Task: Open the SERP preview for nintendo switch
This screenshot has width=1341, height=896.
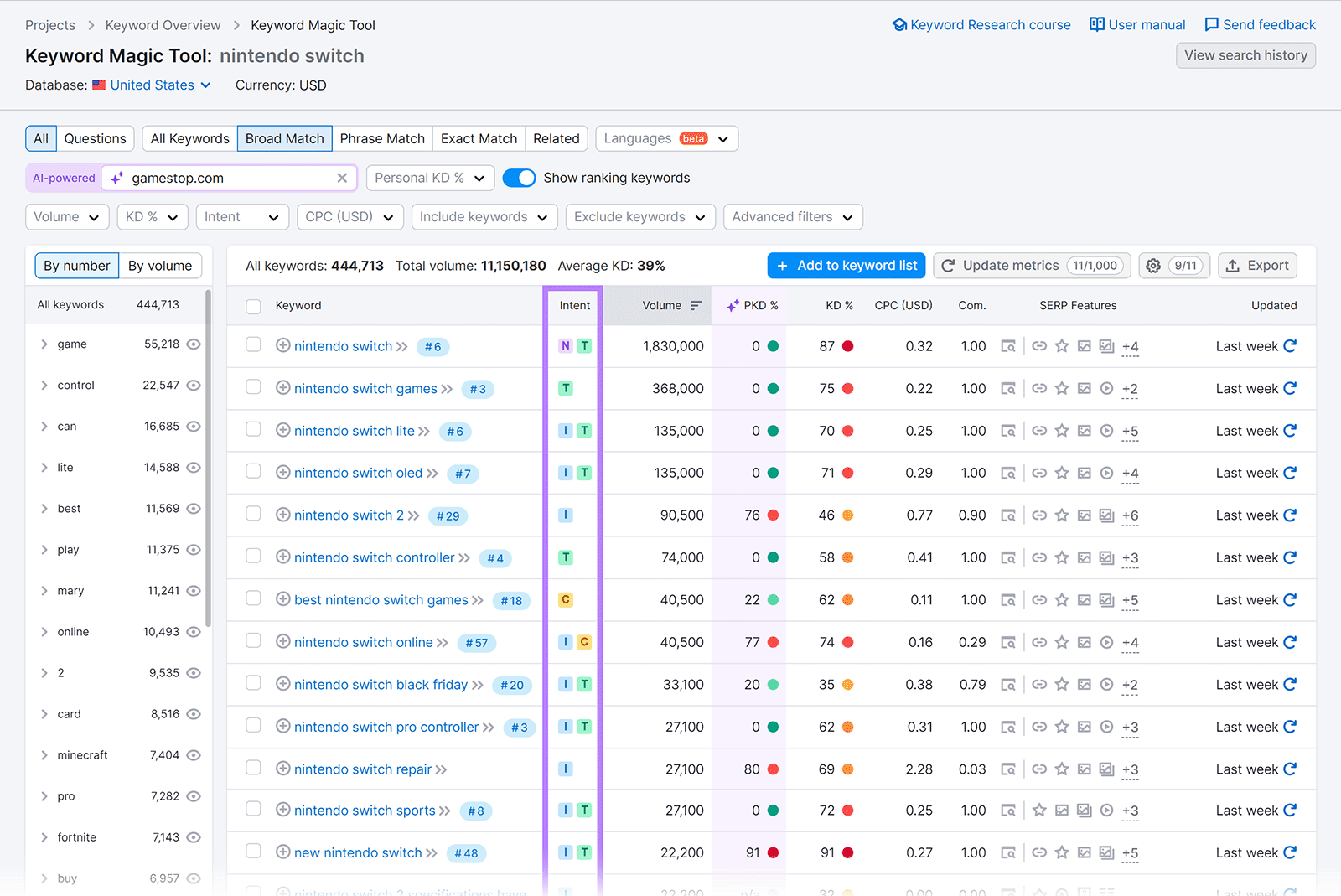Action: tap(1008, 346)
